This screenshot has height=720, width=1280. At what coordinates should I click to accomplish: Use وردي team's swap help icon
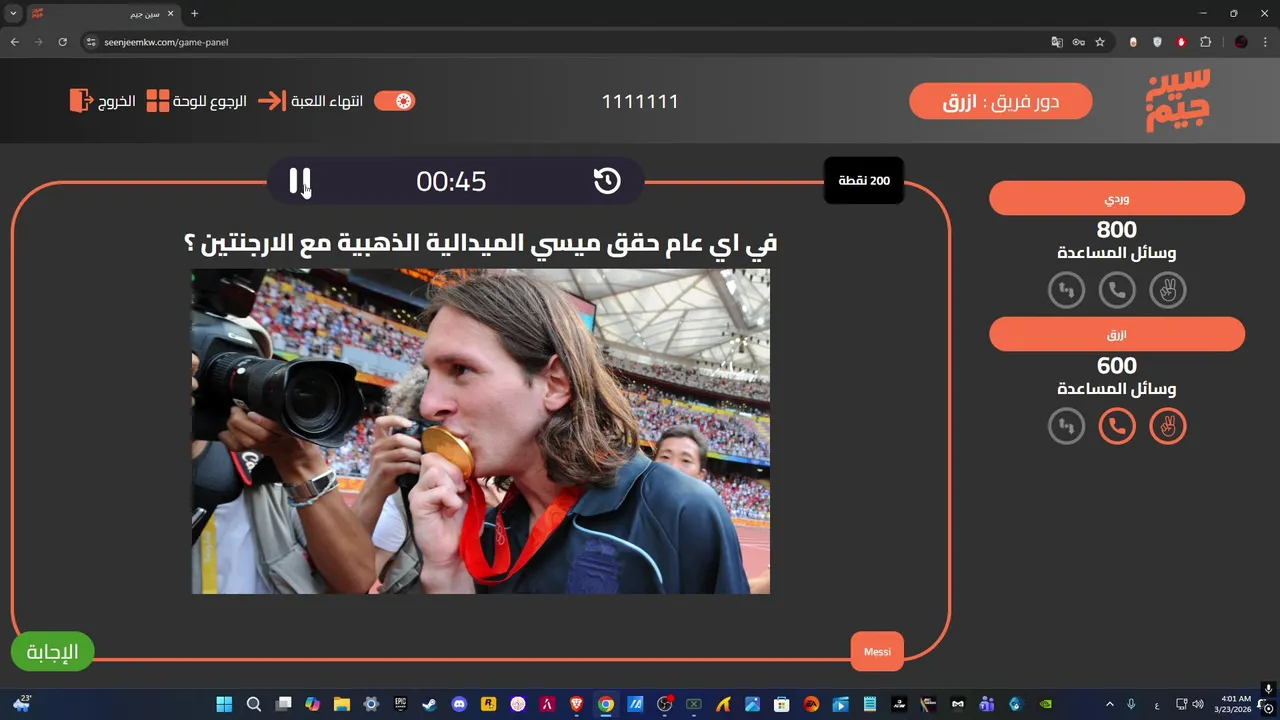1066,290
